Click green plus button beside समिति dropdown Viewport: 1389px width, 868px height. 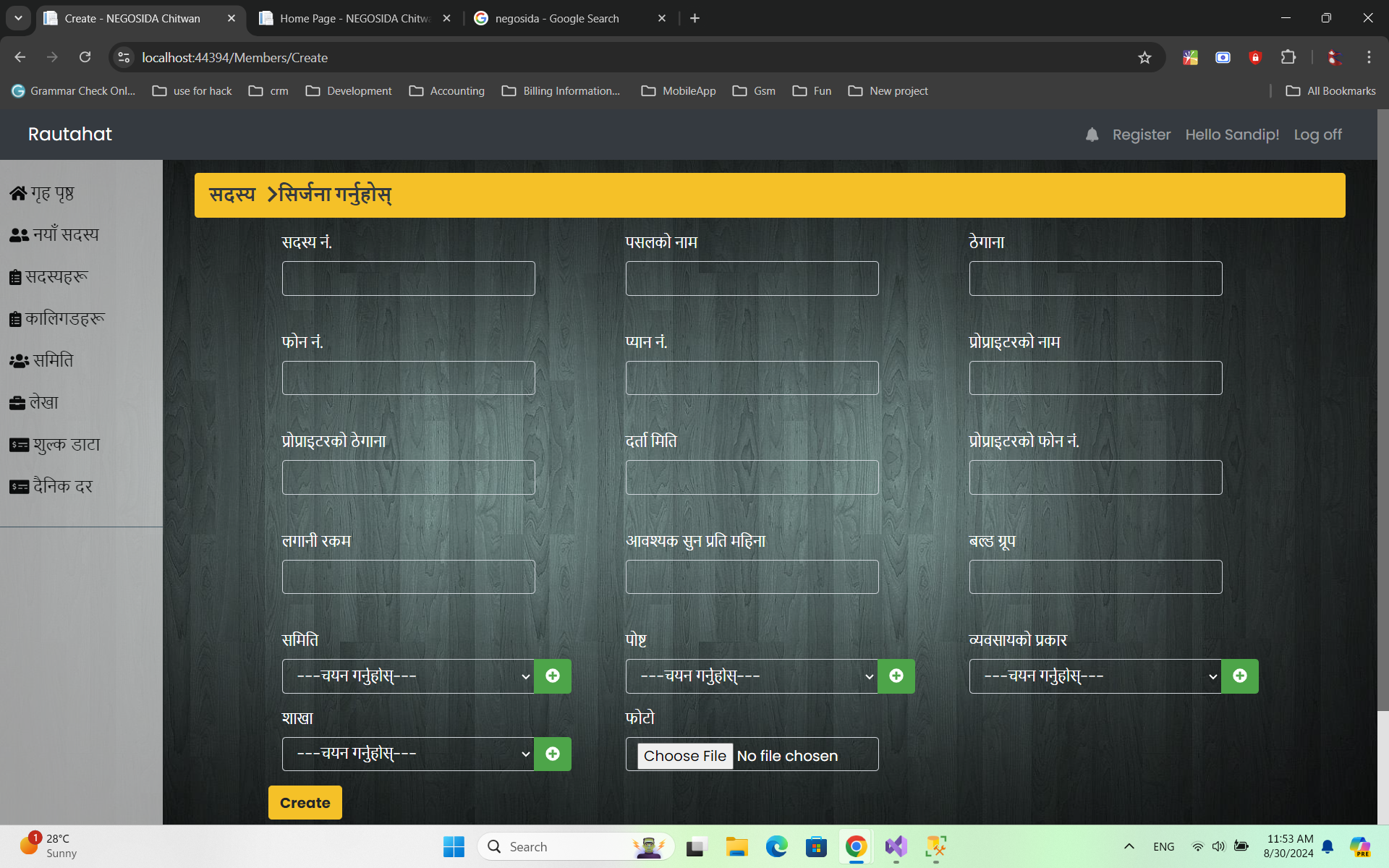(x=553, y=676)
